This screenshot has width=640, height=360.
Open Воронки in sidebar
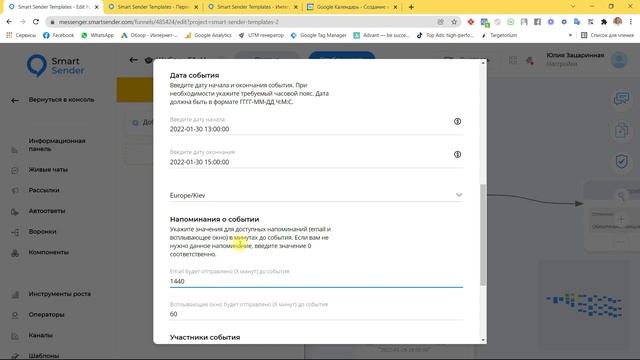[x=42, y=231]
